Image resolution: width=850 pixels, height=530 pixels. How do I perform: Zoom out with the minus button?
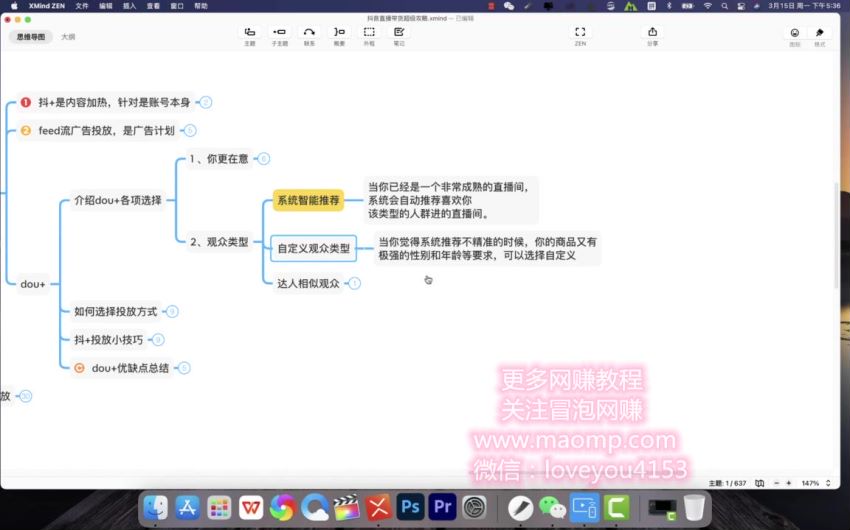point(776,483)
